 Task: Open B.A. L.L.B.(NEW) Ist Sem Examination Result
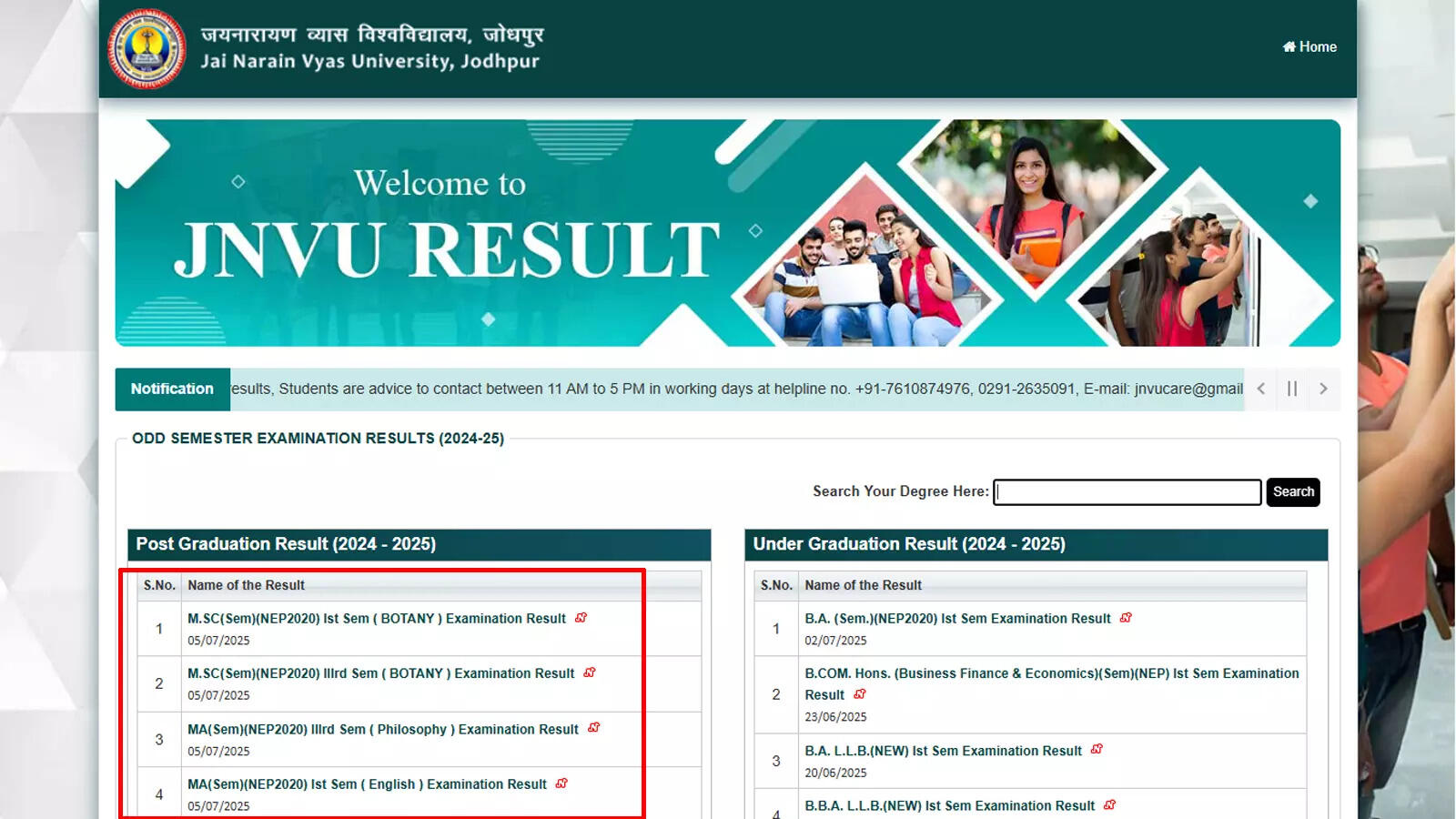click(x=943, y=751)
